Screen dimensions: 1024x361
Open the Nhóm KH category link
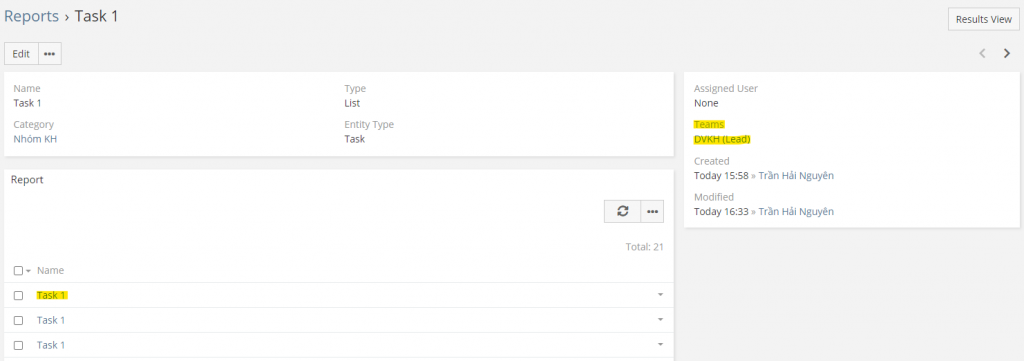[x=35, y=139]
